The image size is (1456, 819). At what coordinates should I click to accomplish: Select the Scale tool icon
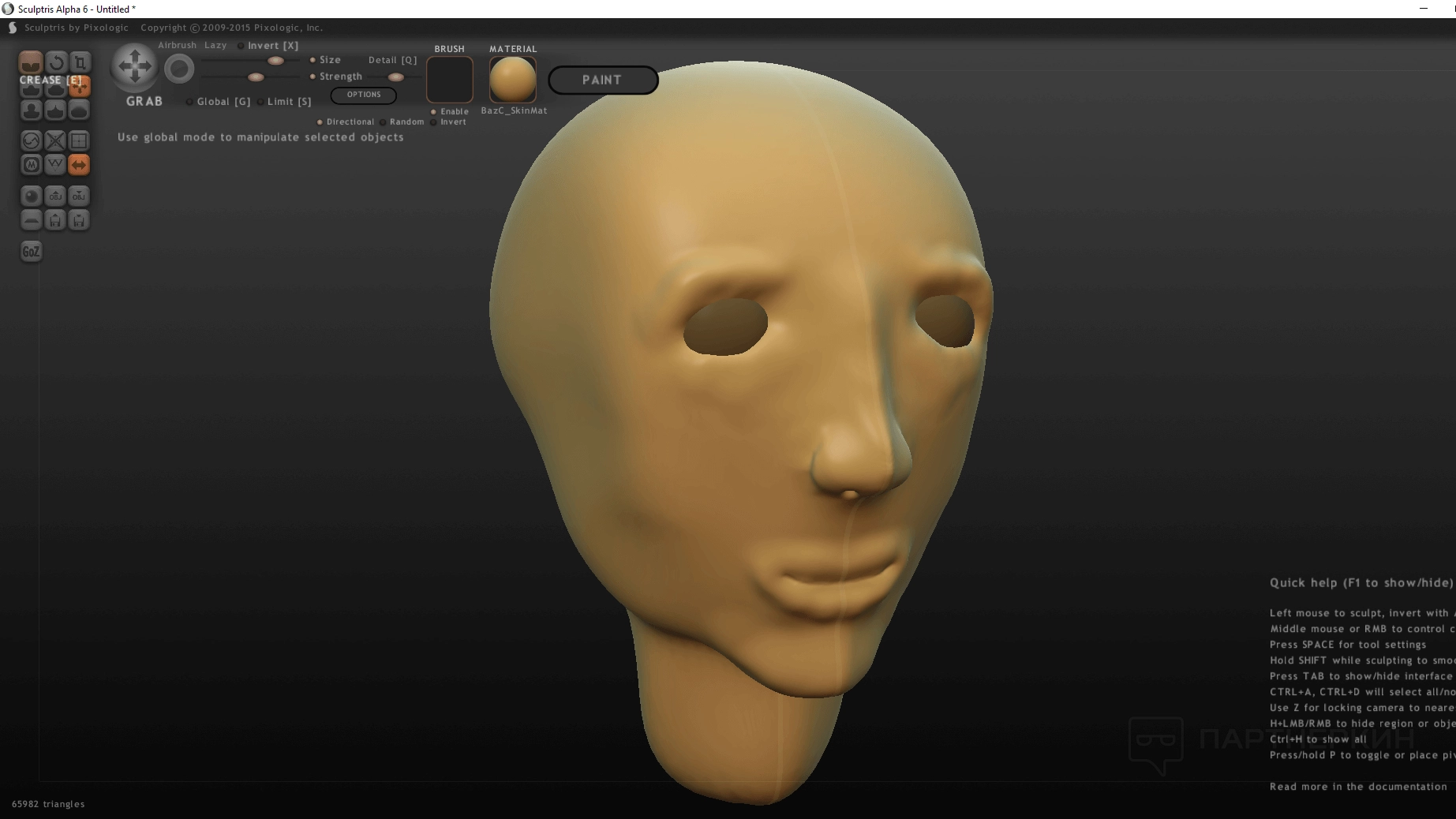tap(80, 62)
